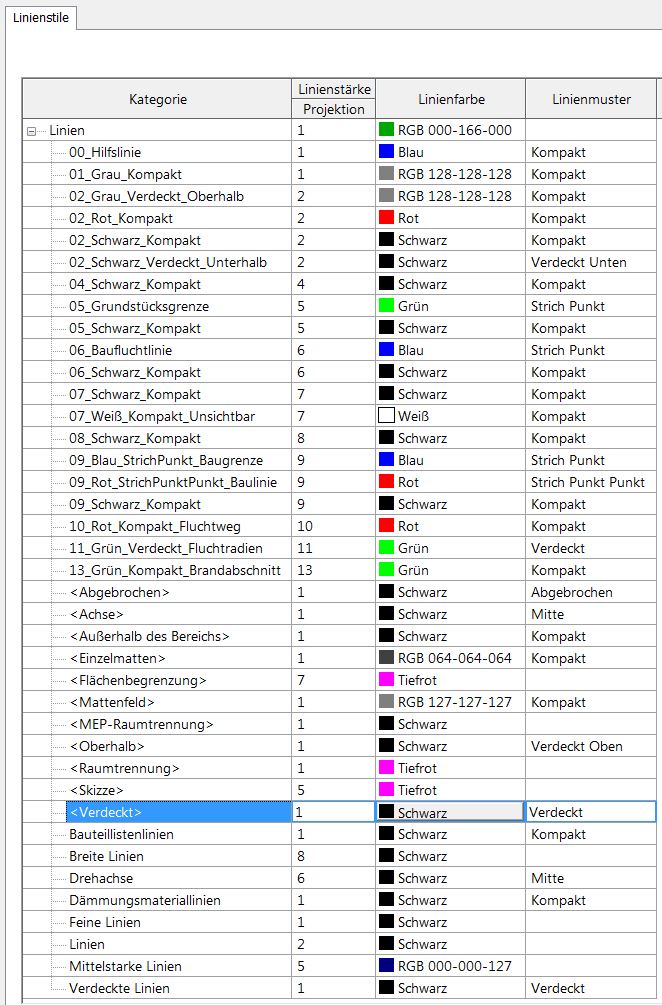
Task: Open the blue color swatch for 00_Hilfslinie
Action: point(387,153)
